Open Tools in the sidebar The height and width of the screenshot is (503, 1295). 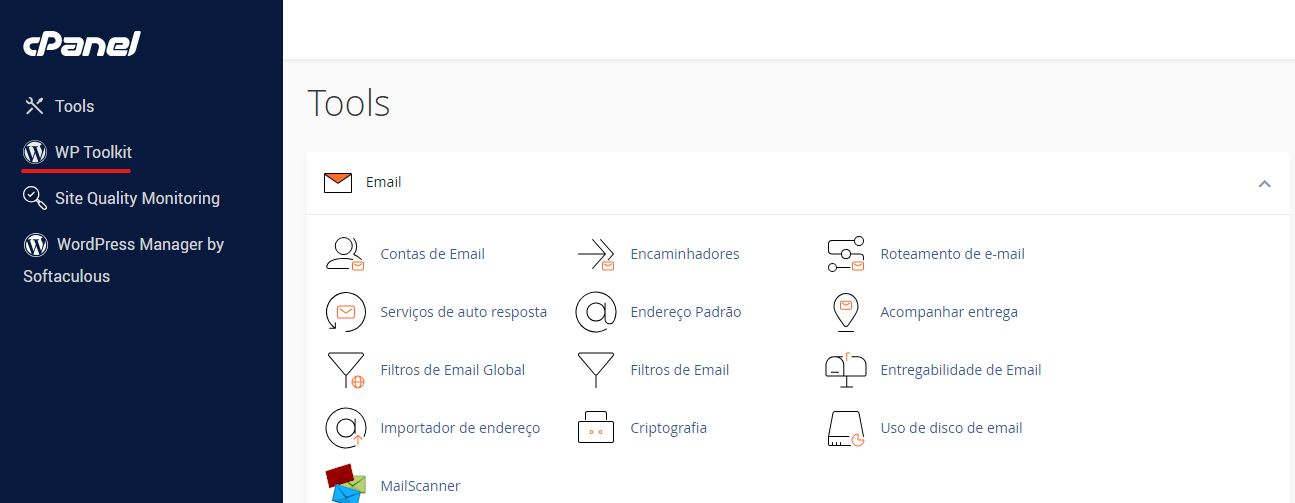74,106
